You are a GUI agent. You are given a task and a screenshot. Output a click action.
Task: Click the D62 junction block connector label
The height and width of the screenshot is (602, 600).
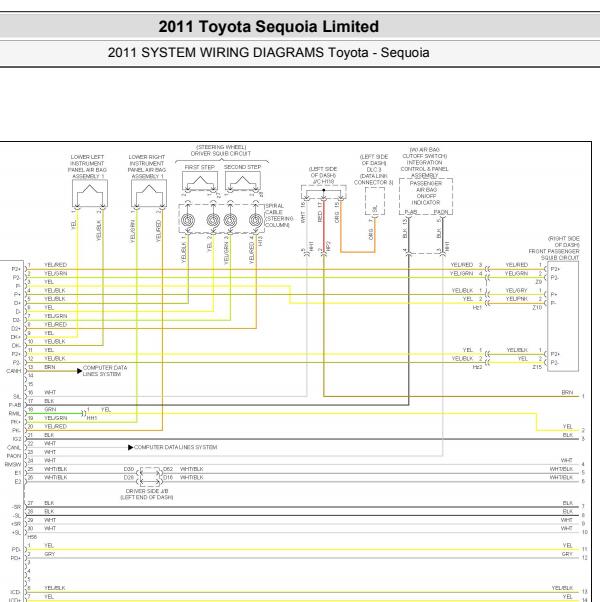pyautogui.click(x=168, y=469)
